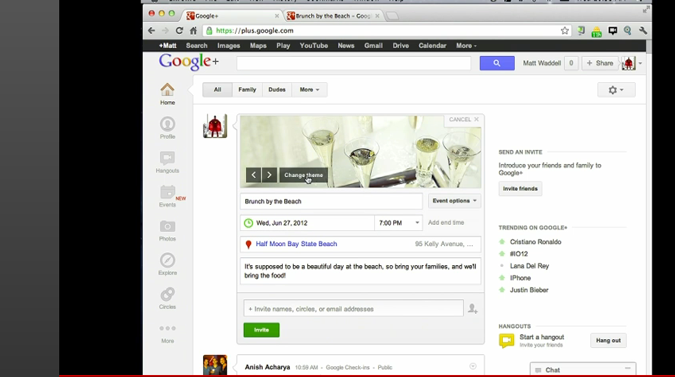The height and width of the screenshot is (377, 675).
Task: Click the Google+ logo
Action: [x=189, y=62]
